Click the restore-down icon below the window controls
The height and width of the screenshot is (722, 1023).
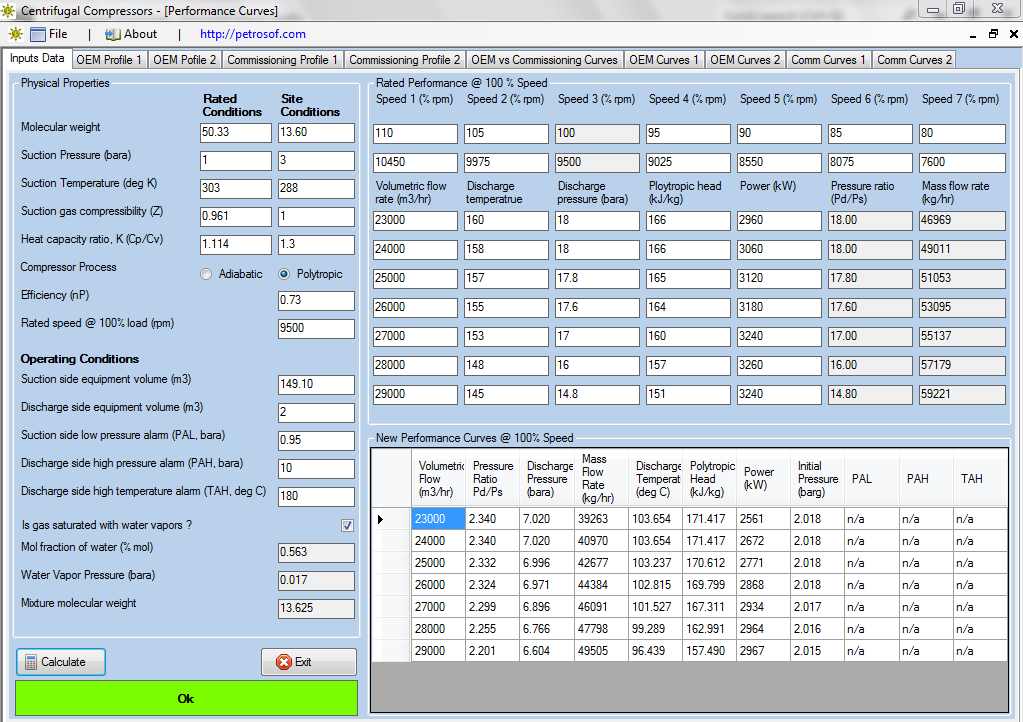click(x=992, y=33)
